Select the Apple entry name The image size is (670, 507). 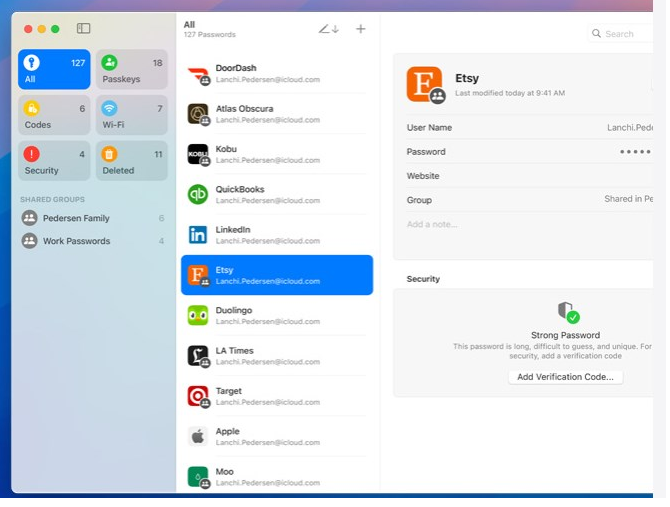point(227,431)
